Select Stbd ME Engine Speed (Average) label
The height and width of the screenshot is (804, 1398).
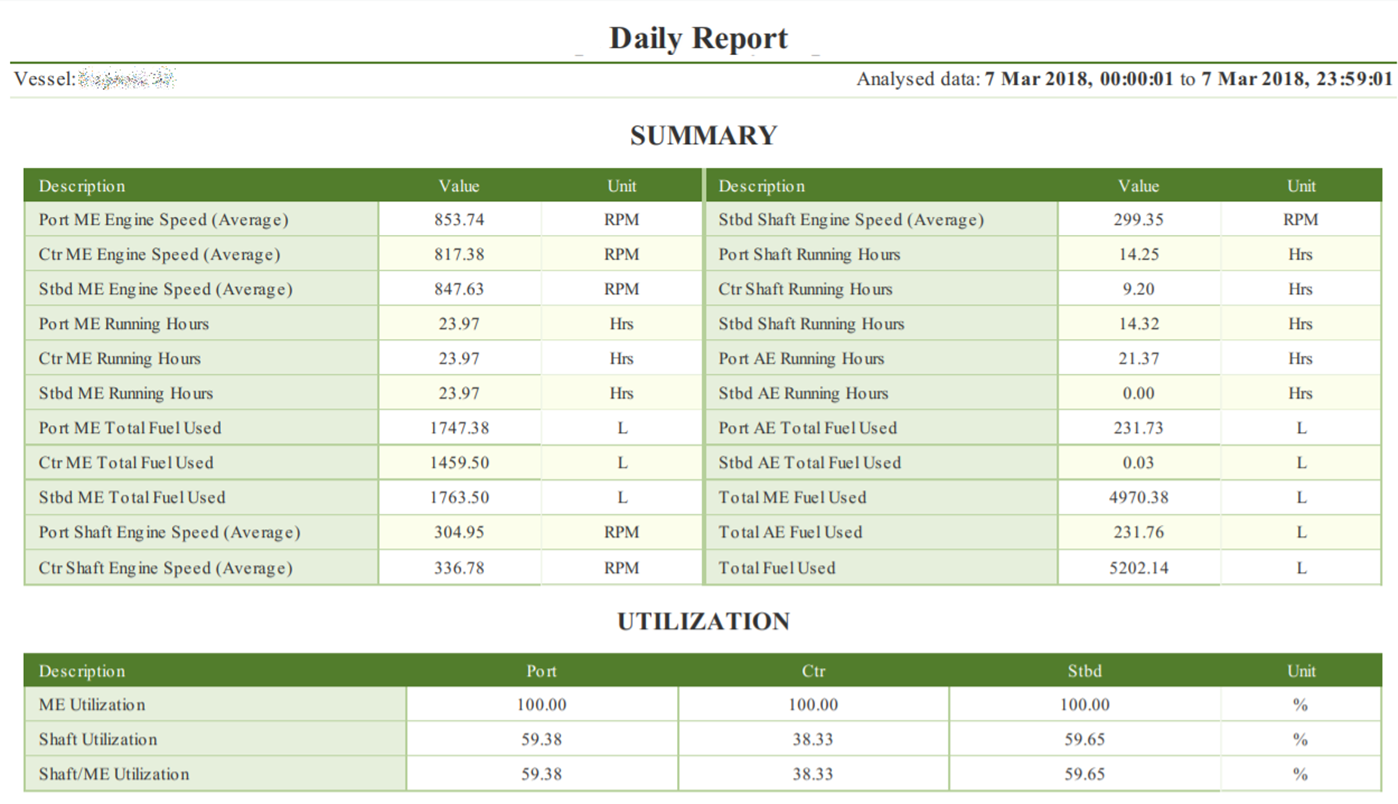(165, 290)
